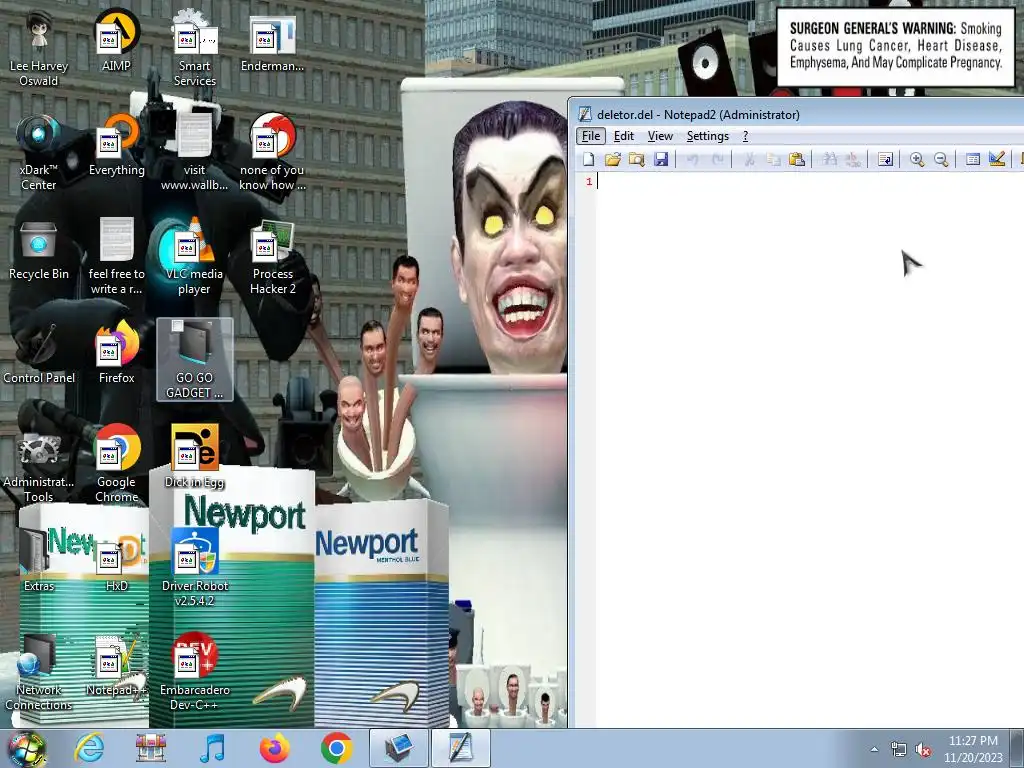Click the Redo arrow in Notepad2 toolbar
Viewport: 1024px width, 768px height.
[717, 159]
